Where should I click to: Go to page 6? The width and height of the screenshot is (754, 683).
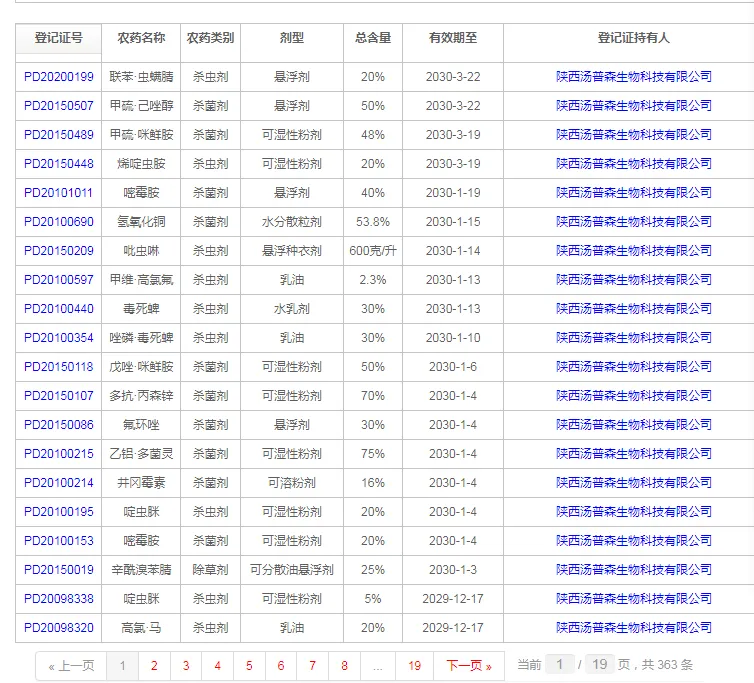tap(281, 666)
